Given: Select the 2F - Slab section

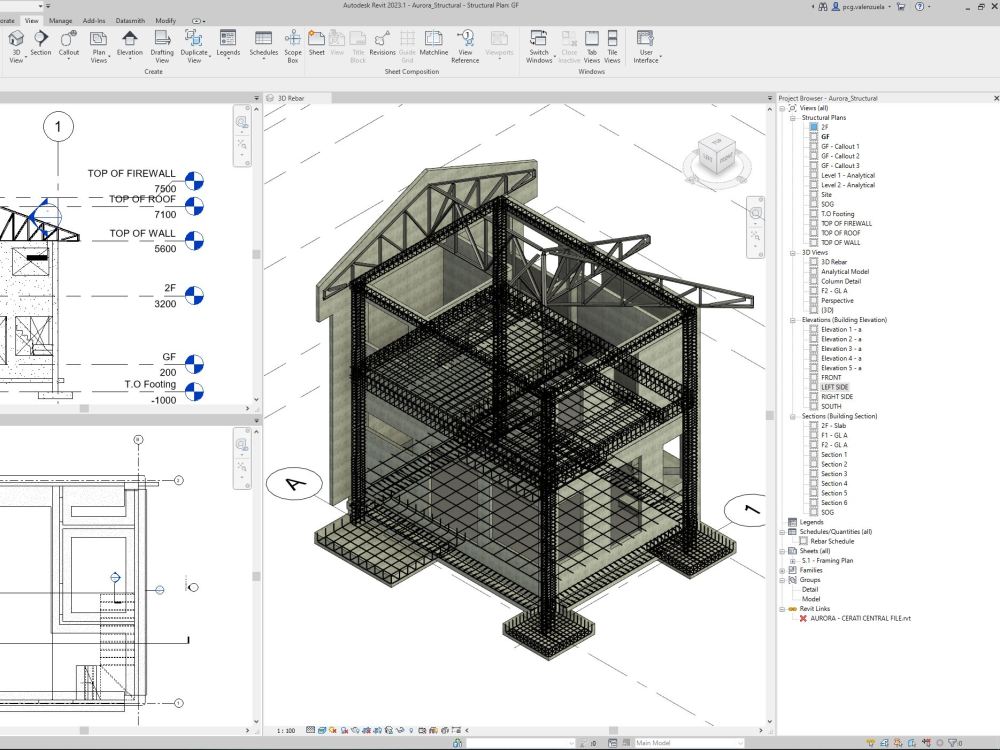Looking at the screenshot, I should pyautogui.click(x=833, y=425).
